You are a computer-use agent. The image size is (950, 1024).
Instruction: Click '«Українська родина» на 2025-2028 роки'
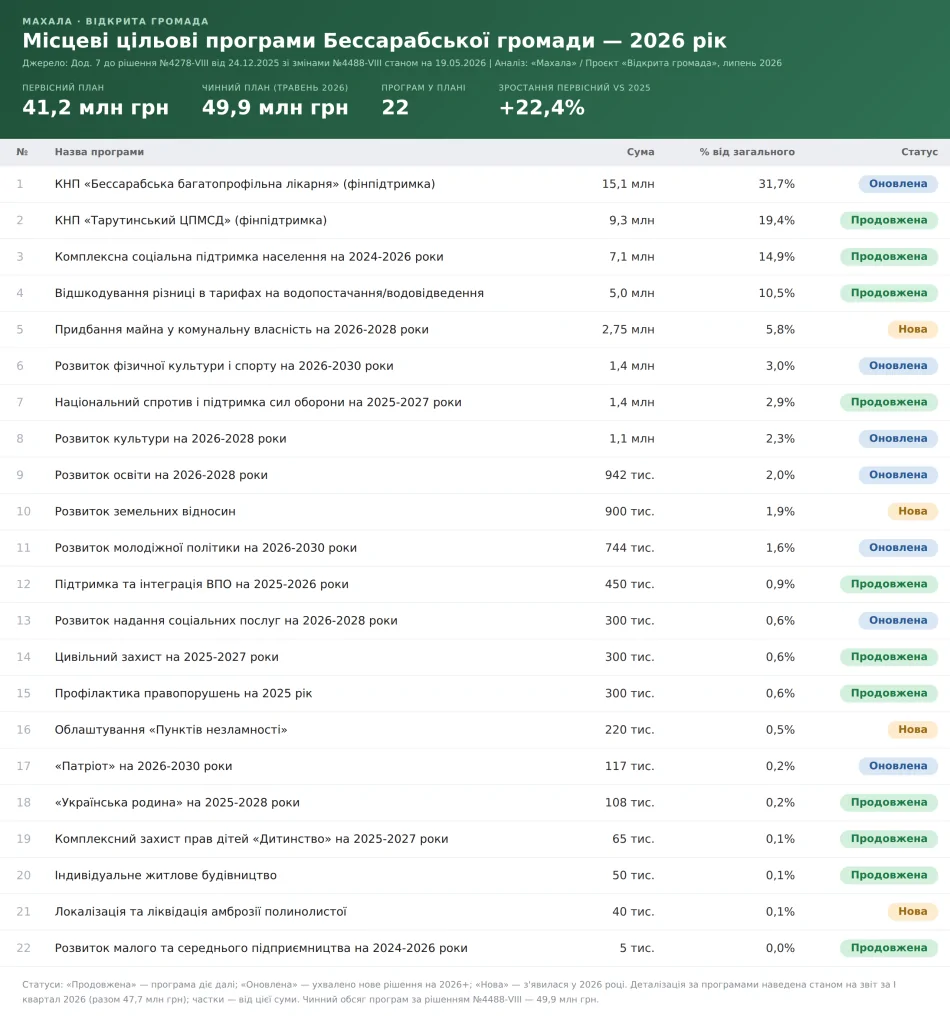coord(177,803)
